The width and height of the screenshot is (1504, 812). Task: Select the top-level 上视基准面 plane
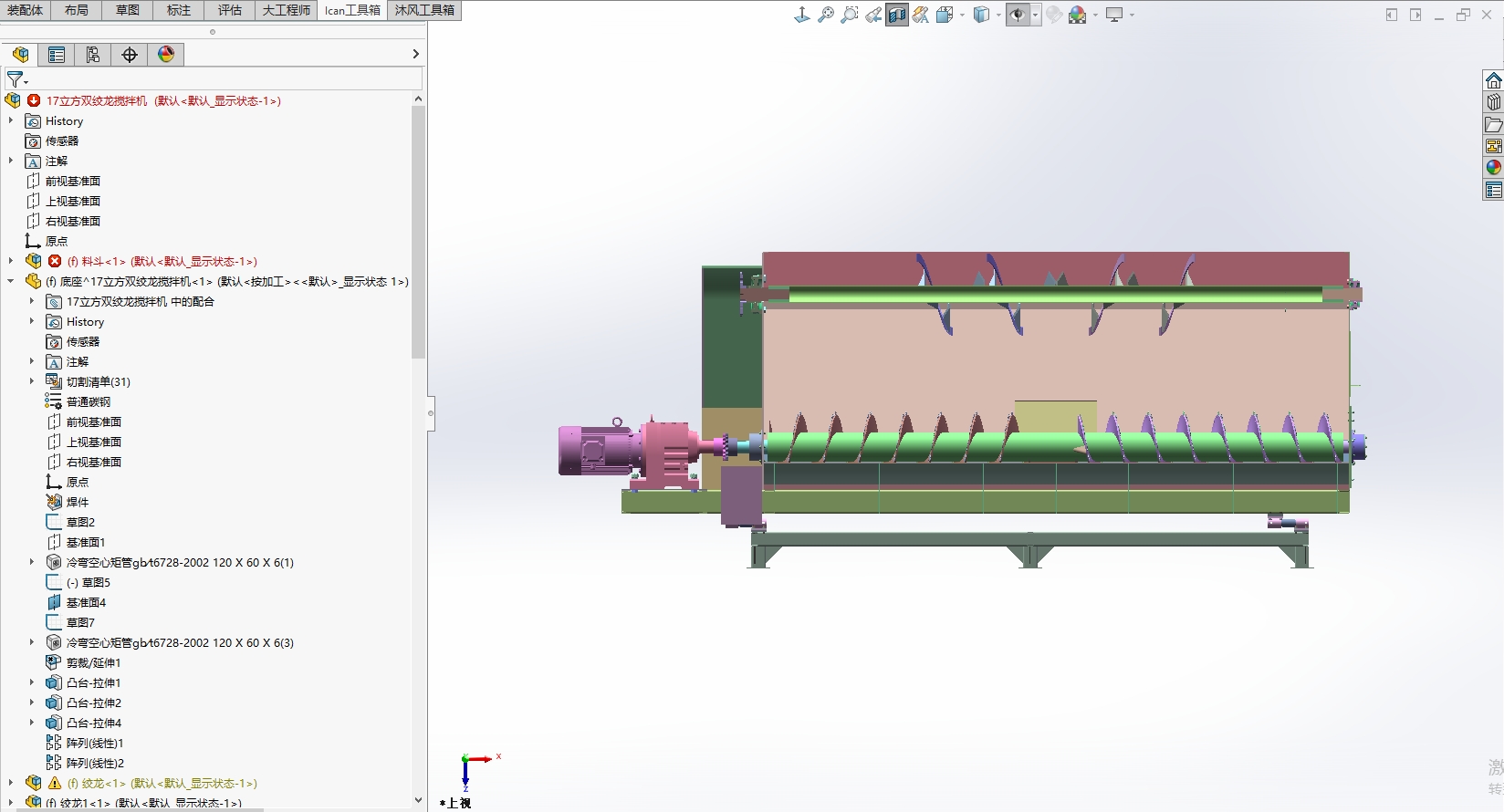(x=73, y=201)
